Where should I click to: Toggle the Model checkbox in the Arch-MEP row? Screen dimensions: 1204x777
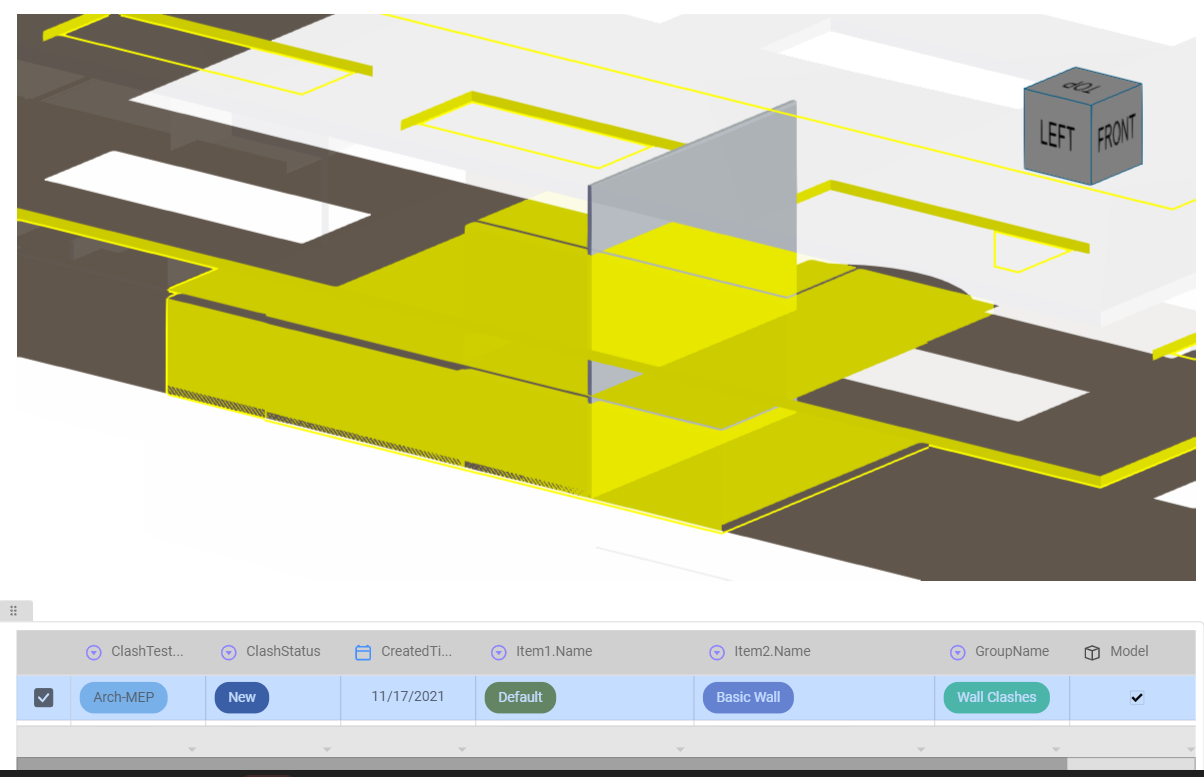(x=1137, y=697)
